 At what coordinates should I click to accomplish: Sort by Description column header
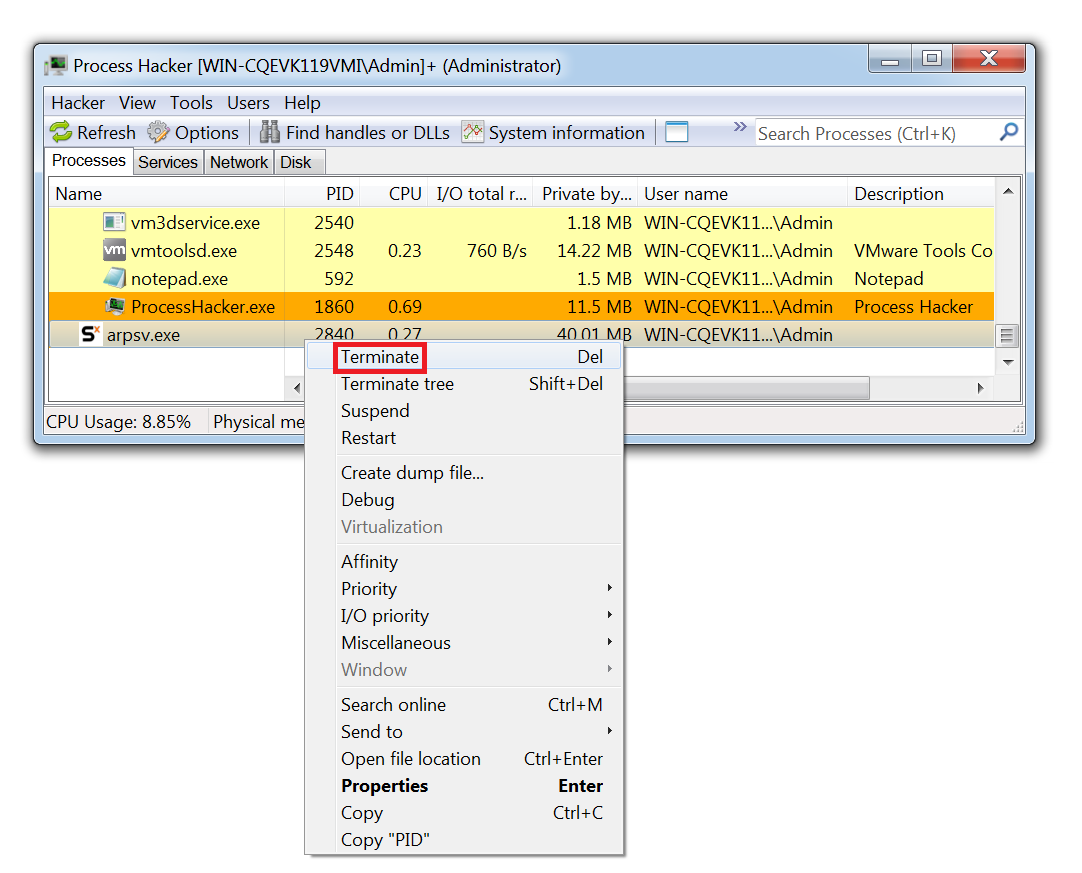pyautogui.click(x=921, y=194)
